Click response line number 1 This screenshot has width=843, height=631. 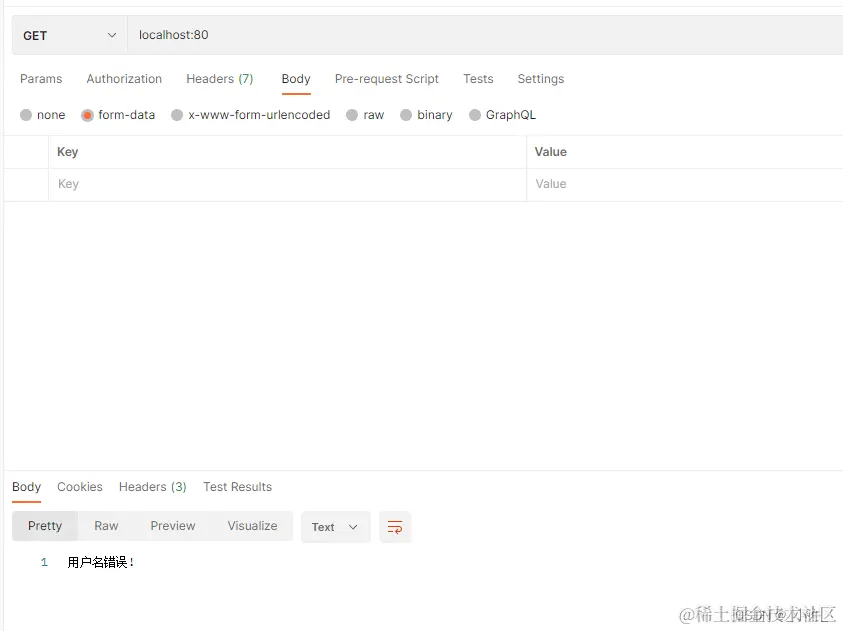pyautogui.click(x=44, y=563)
